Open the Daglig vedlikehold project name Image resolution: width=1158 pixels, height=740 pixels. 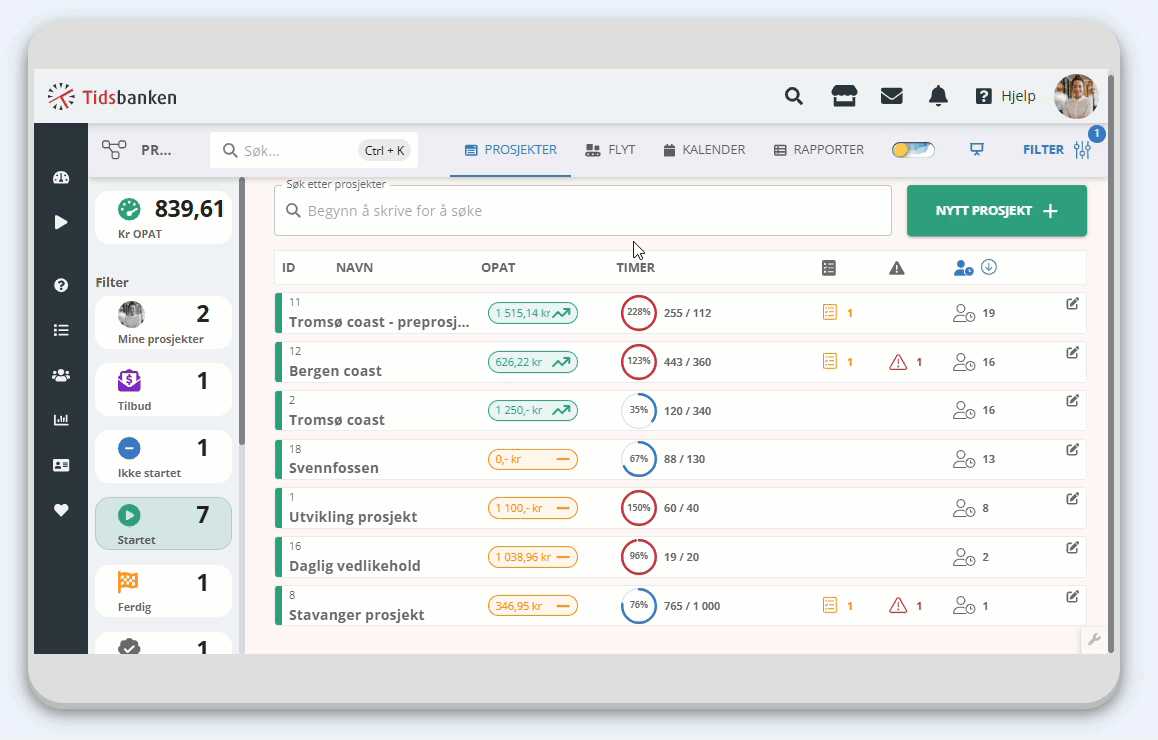tap(354, 566)
